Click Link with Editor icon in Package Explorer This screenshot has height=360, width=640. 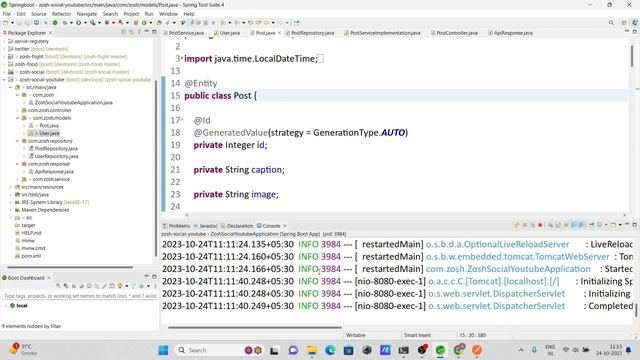131,32
